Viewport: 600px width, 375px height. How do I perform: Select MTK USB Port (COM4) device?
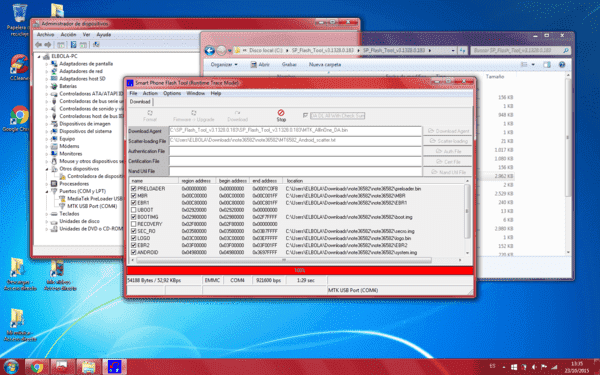coord(92,206)
